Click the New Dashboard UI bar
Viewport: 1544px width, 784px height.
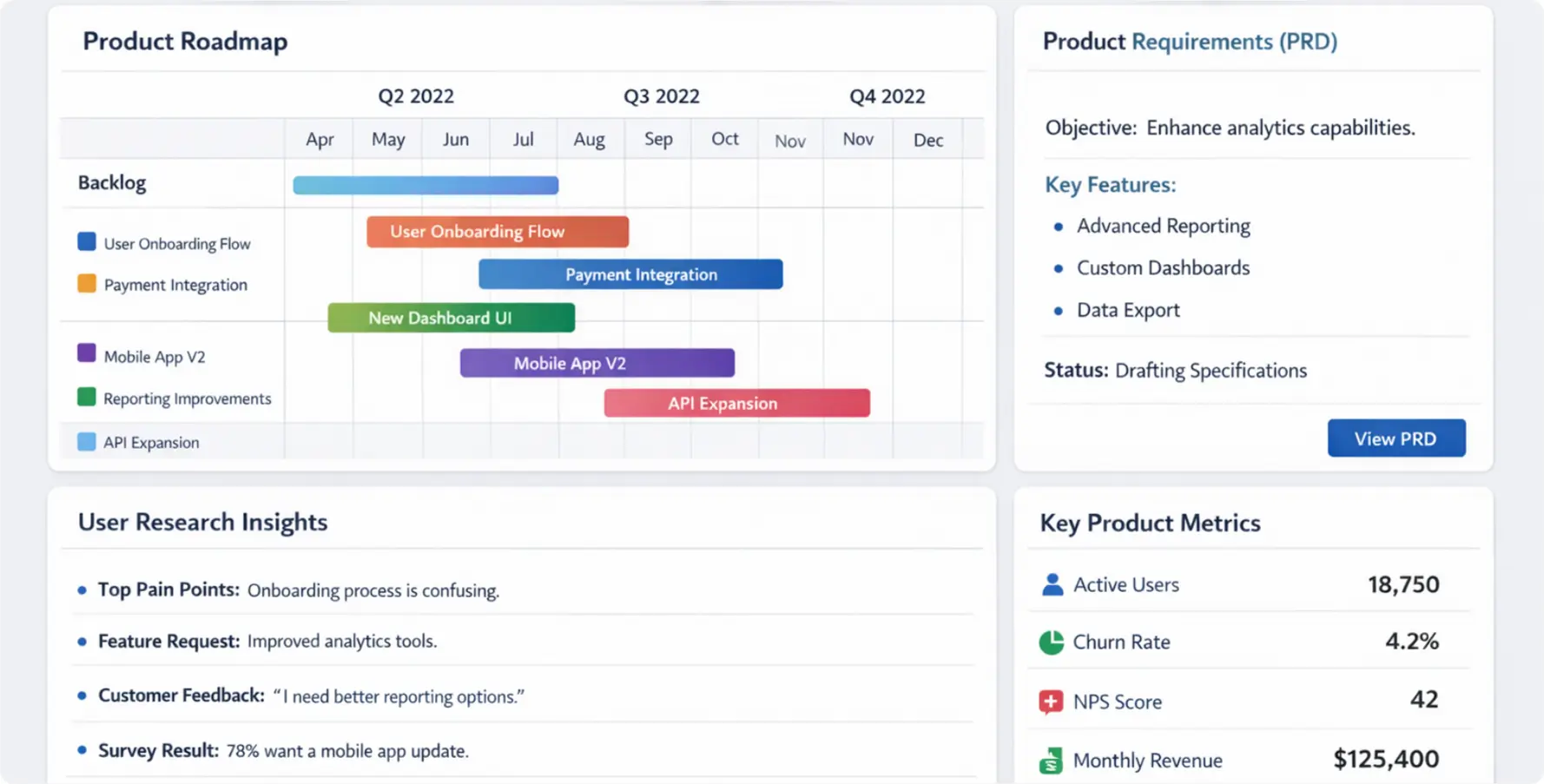click(451, 318)
